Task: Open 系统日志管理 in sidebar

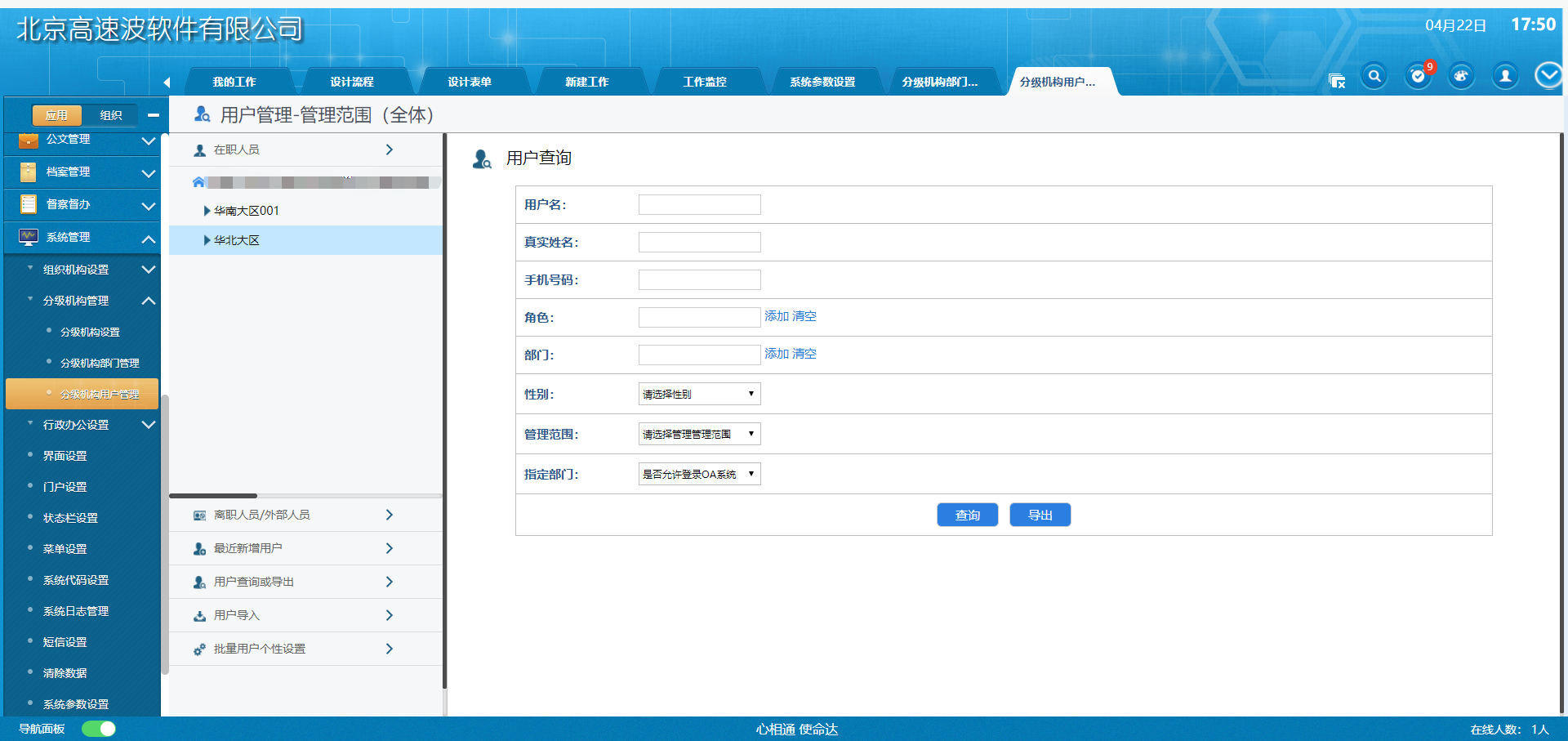Action: click(x=76, y=611)
